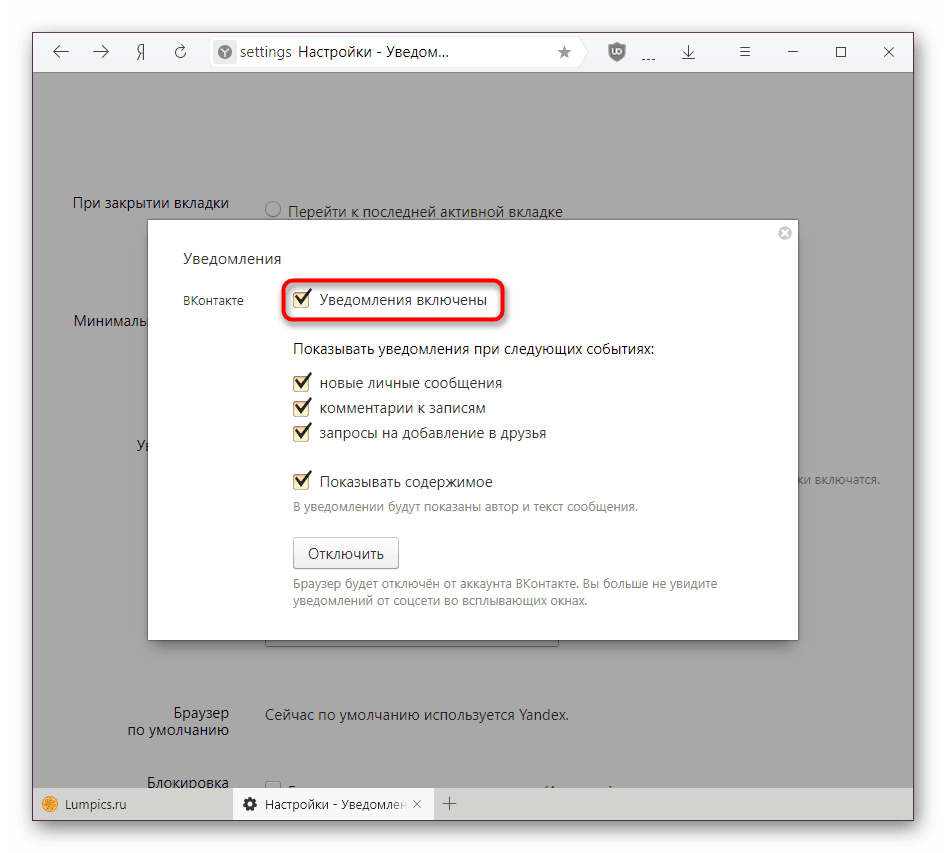Open the downloads arrow icon
Screen dimensions: 946x853
point(688,52)
